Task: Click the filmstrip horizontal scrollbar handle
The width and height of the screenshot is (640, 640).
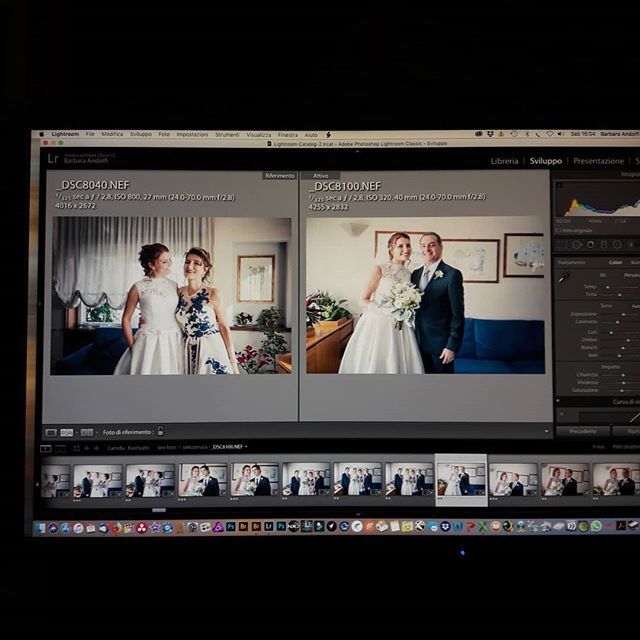Action: click(159, 510)
